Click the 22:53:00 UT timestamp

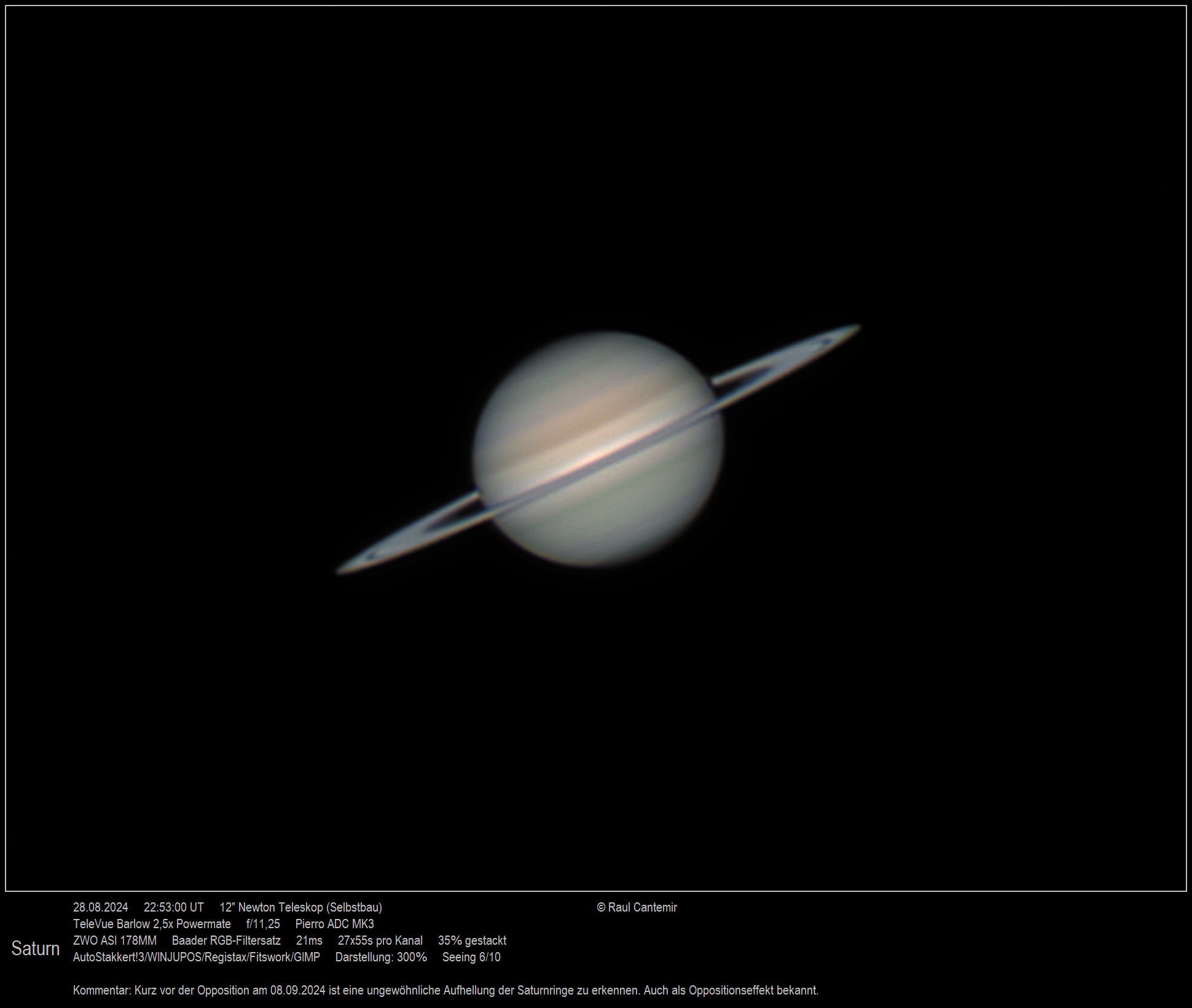pos(173,907)
